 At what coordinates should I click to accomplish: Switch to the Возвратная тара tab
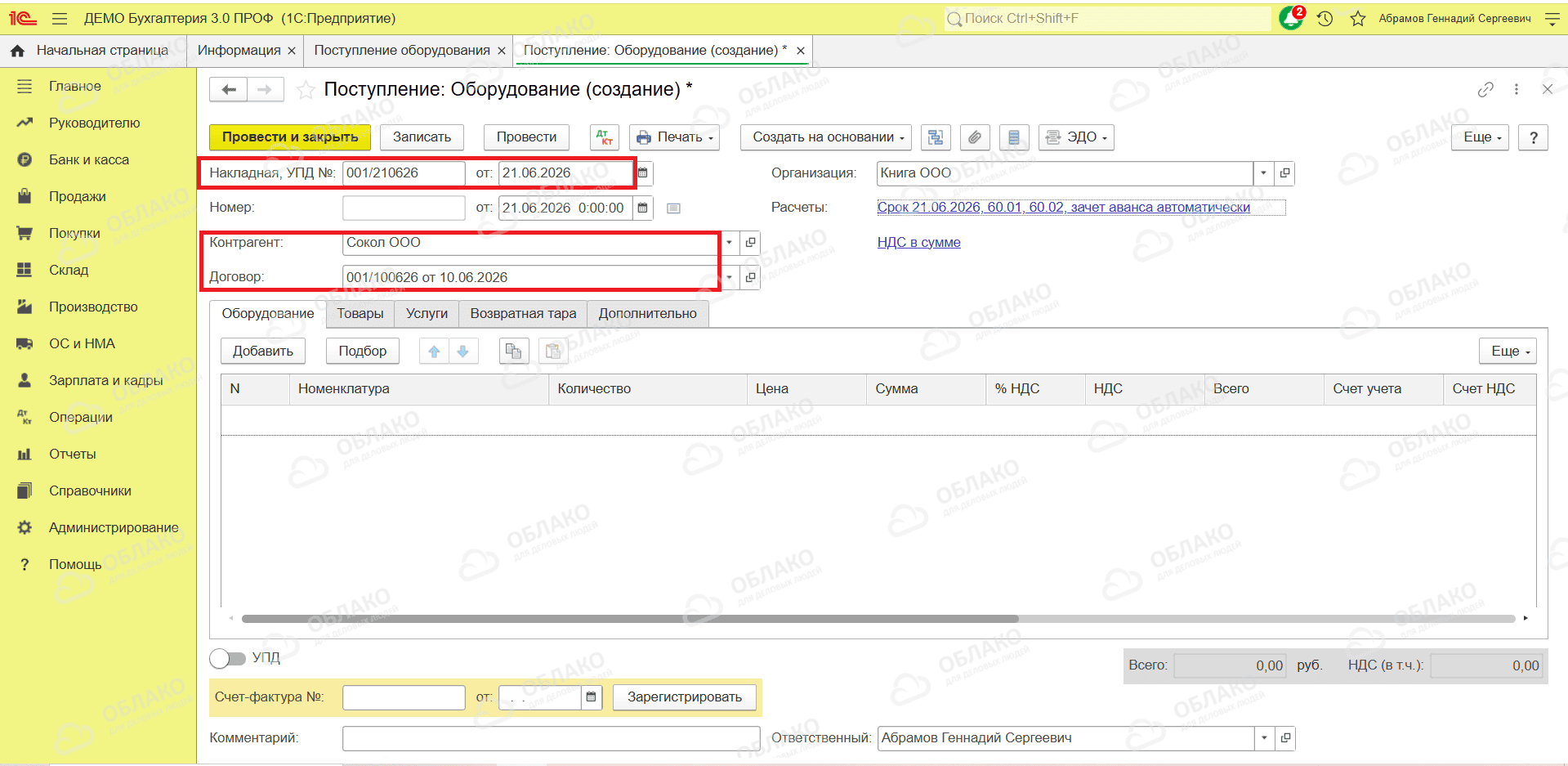tap(523, 314)
